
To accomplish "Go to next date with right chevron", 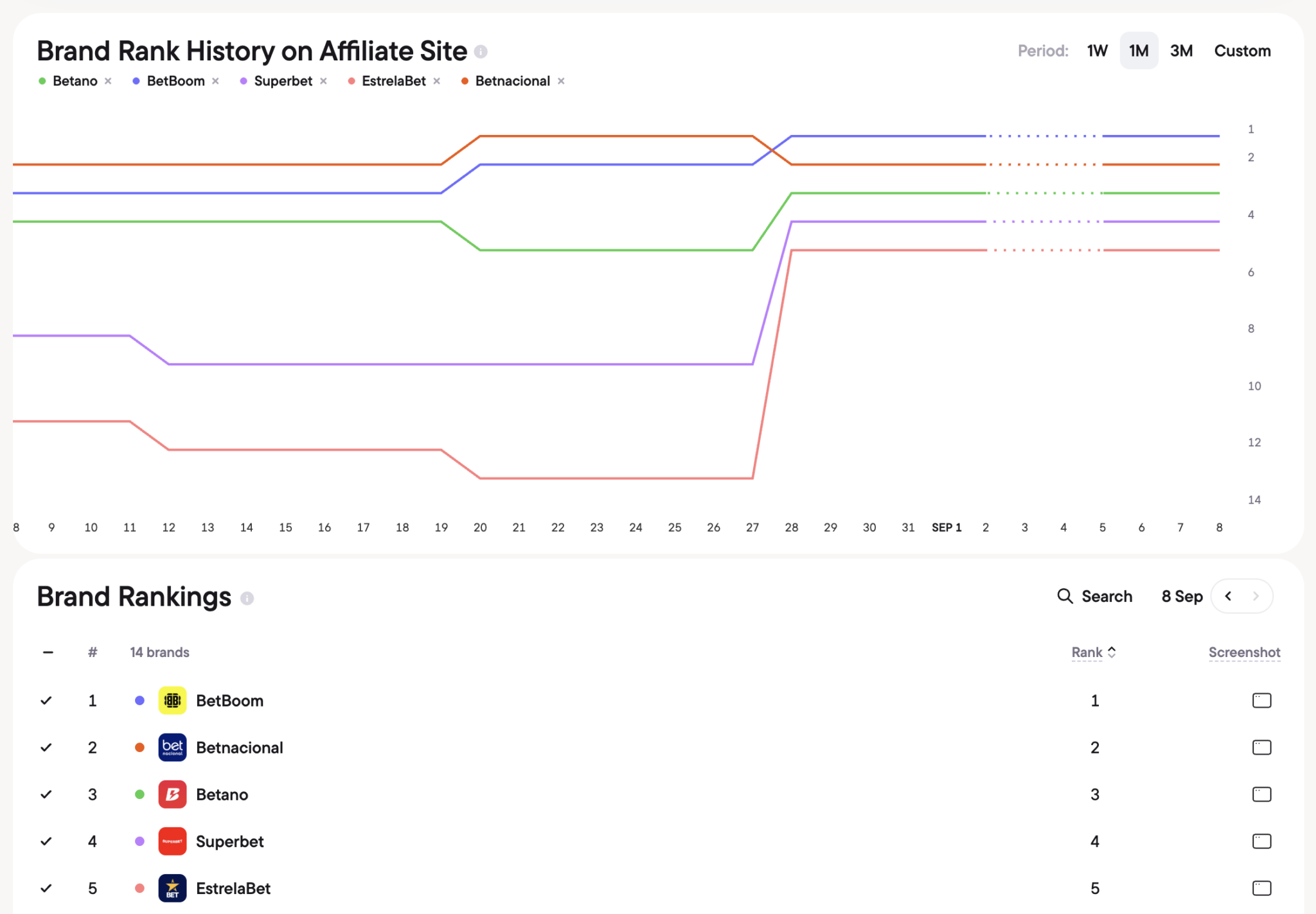I will pyautogui.click(x=1256, y=596).
